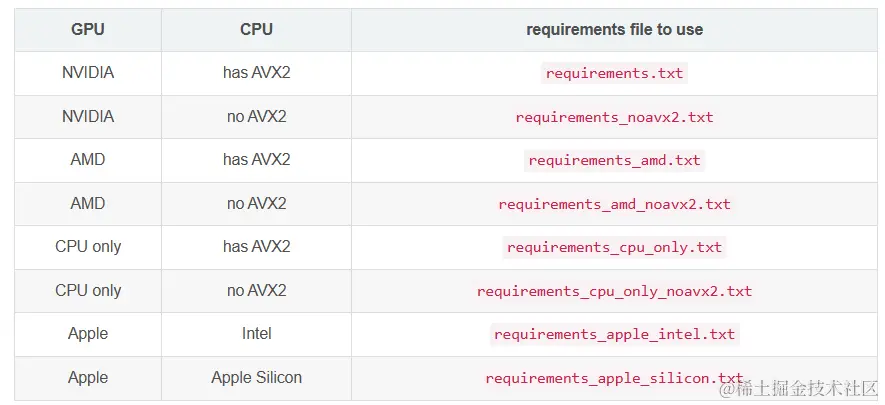Click the "requirements file to use" header

pos(614,29)
